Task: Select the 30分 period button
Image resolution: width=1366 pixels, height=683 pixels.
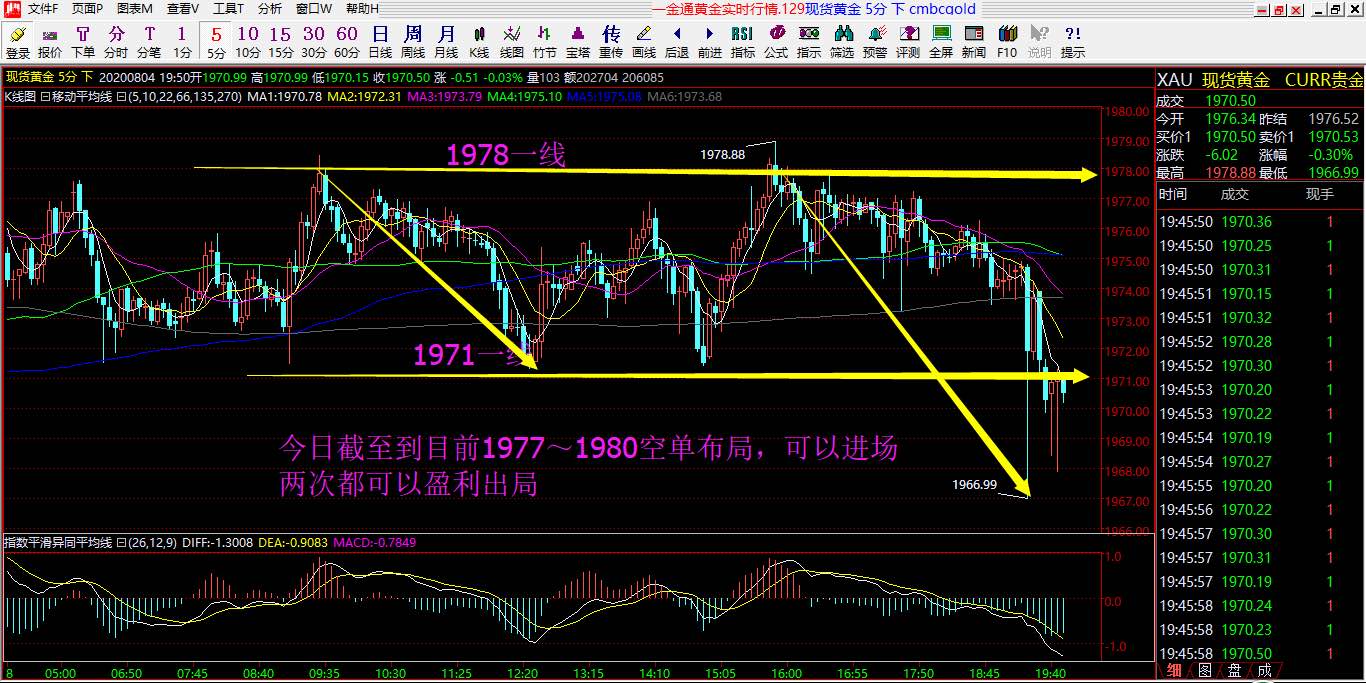Action: point(314,43)
